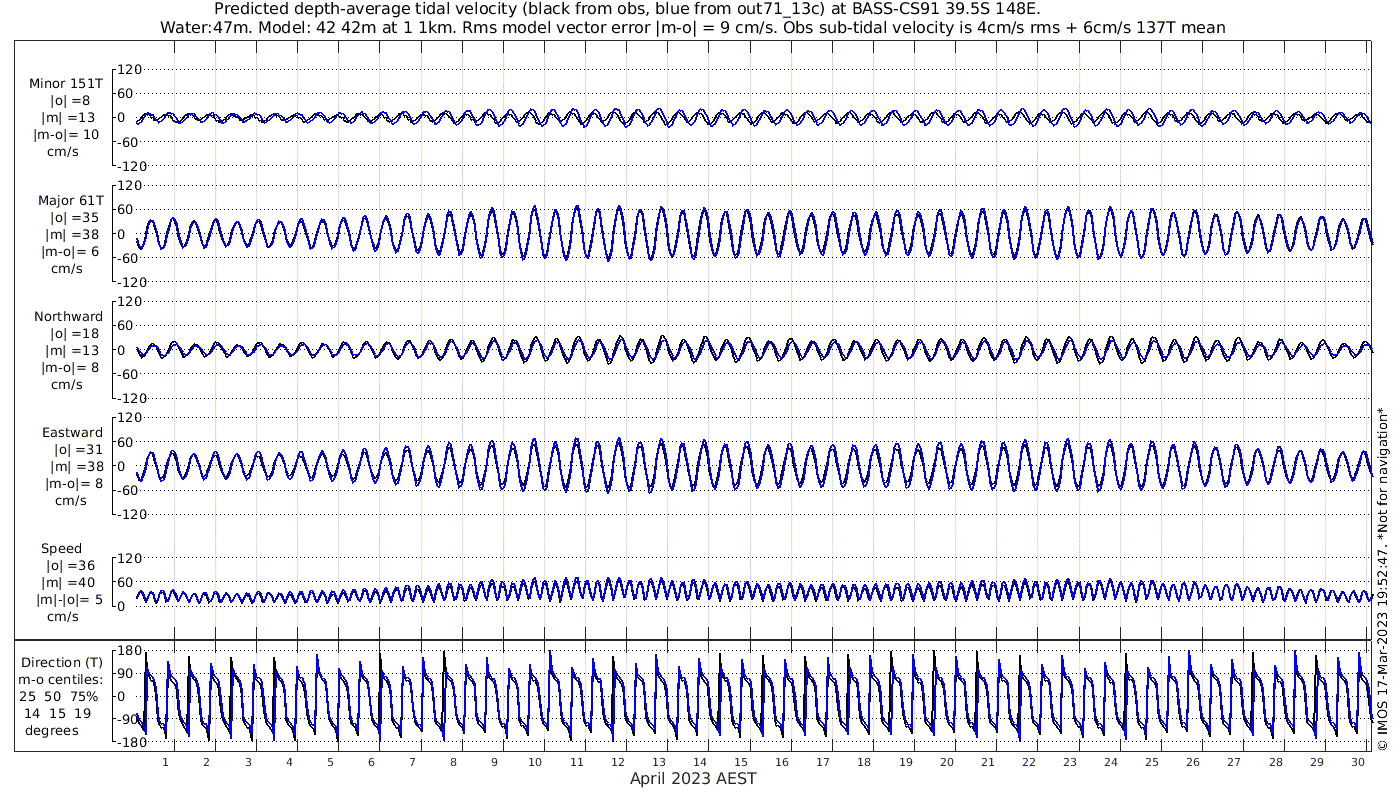Click the x-axis tick label '15'

pyautogui.click(x=740, y=762)
